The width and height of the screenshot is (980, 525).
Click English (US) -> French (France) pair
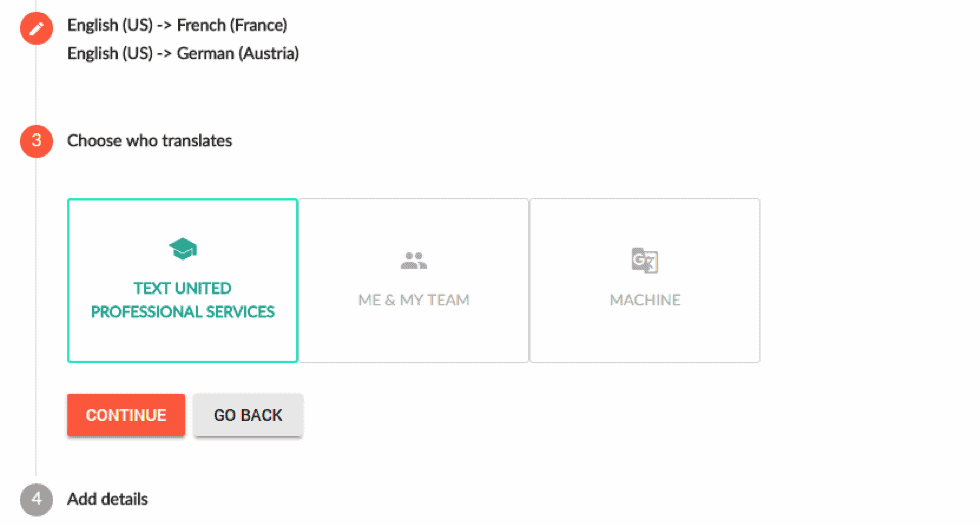(178, 25)
